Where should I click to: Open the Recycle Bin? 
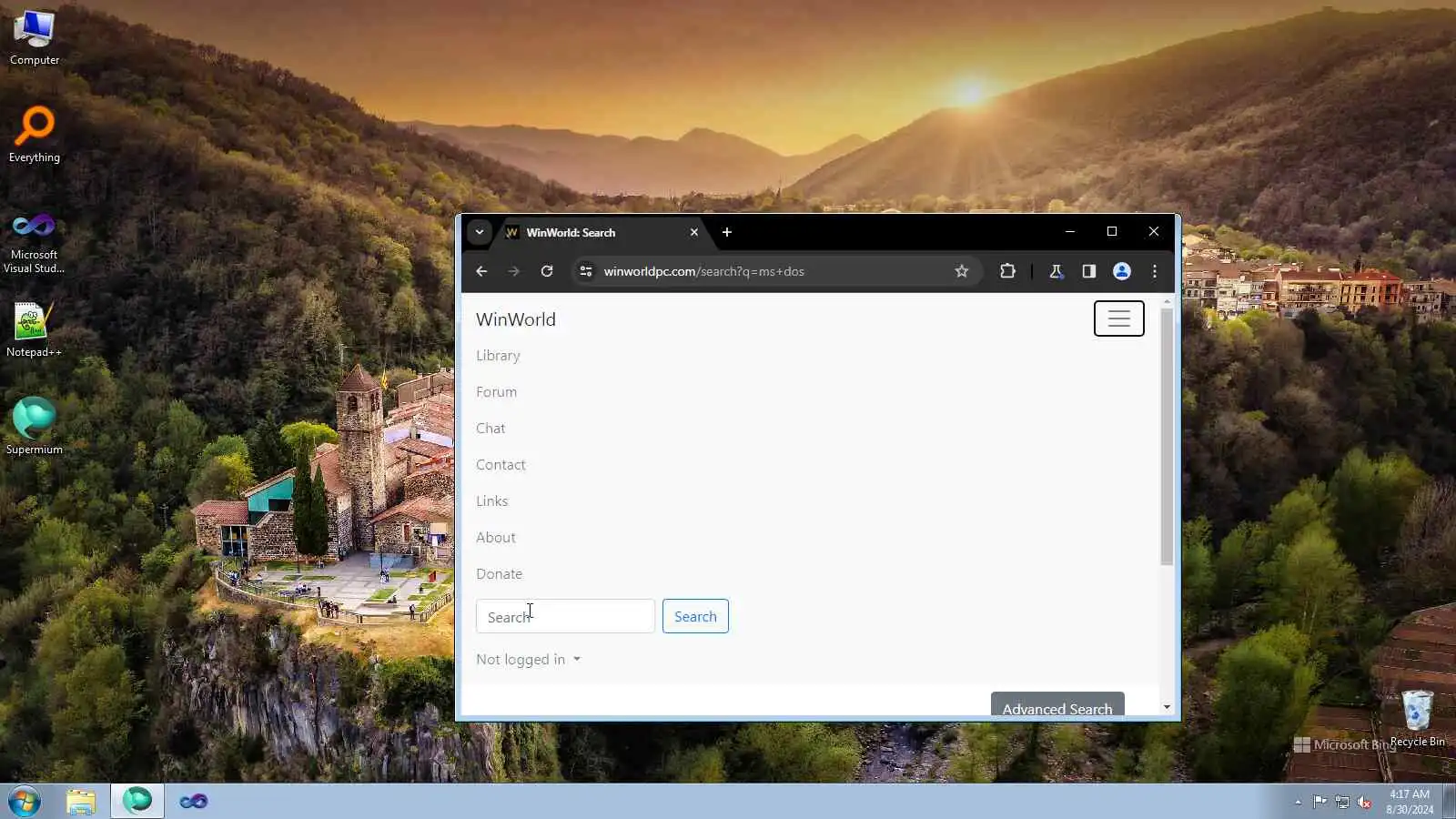click(x=1417, y=719)
